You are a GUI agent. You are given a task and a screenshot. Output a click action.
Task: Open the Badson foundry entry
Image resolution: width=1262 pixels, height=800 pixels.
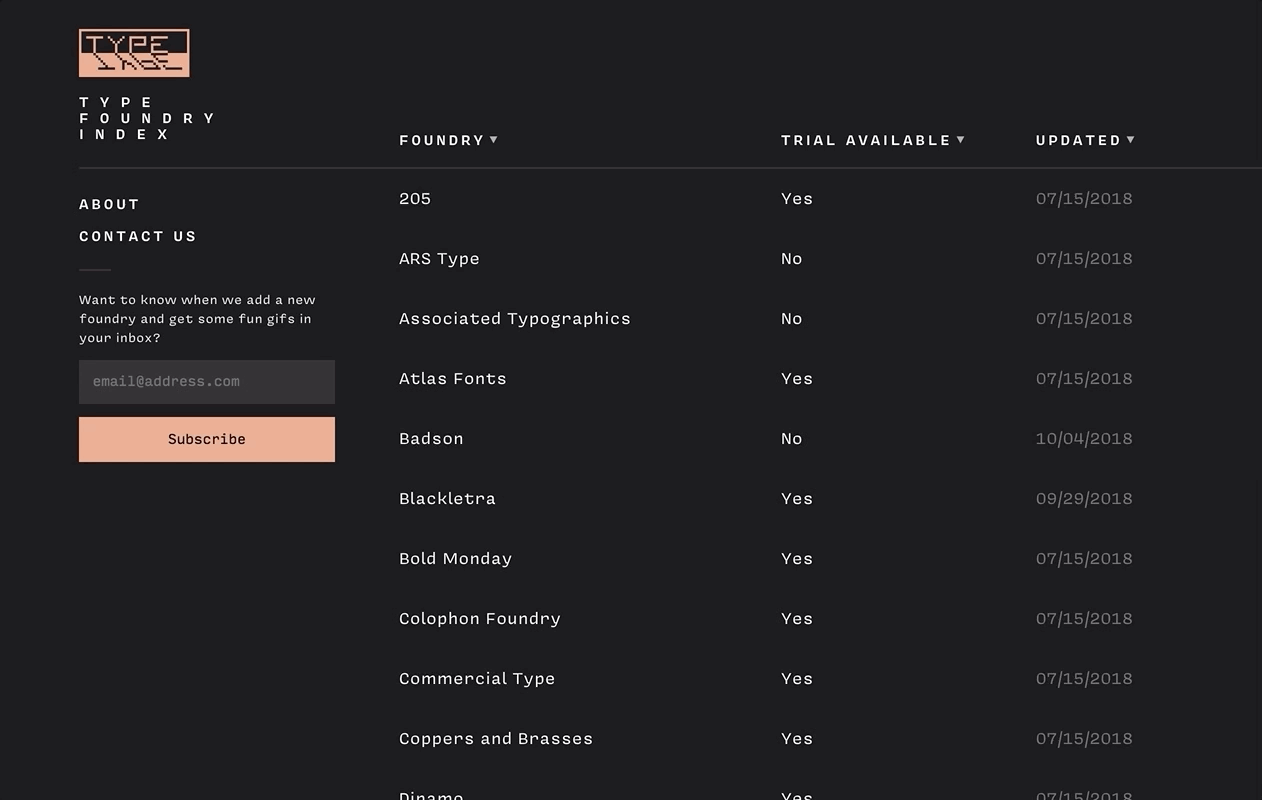coord(431,439)
